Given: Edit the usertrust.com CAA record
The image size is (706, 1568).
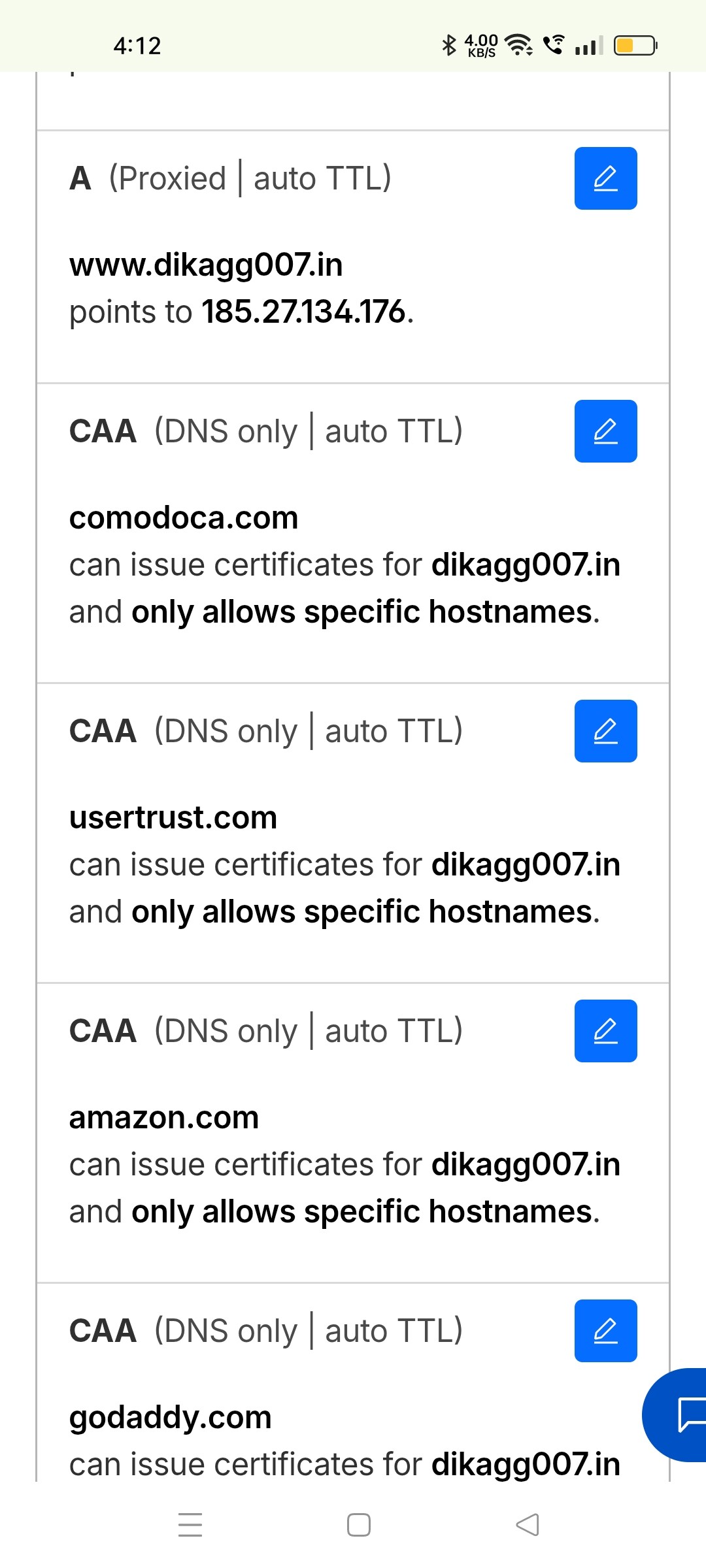Looking at the screenshot, I should [605, 731].
